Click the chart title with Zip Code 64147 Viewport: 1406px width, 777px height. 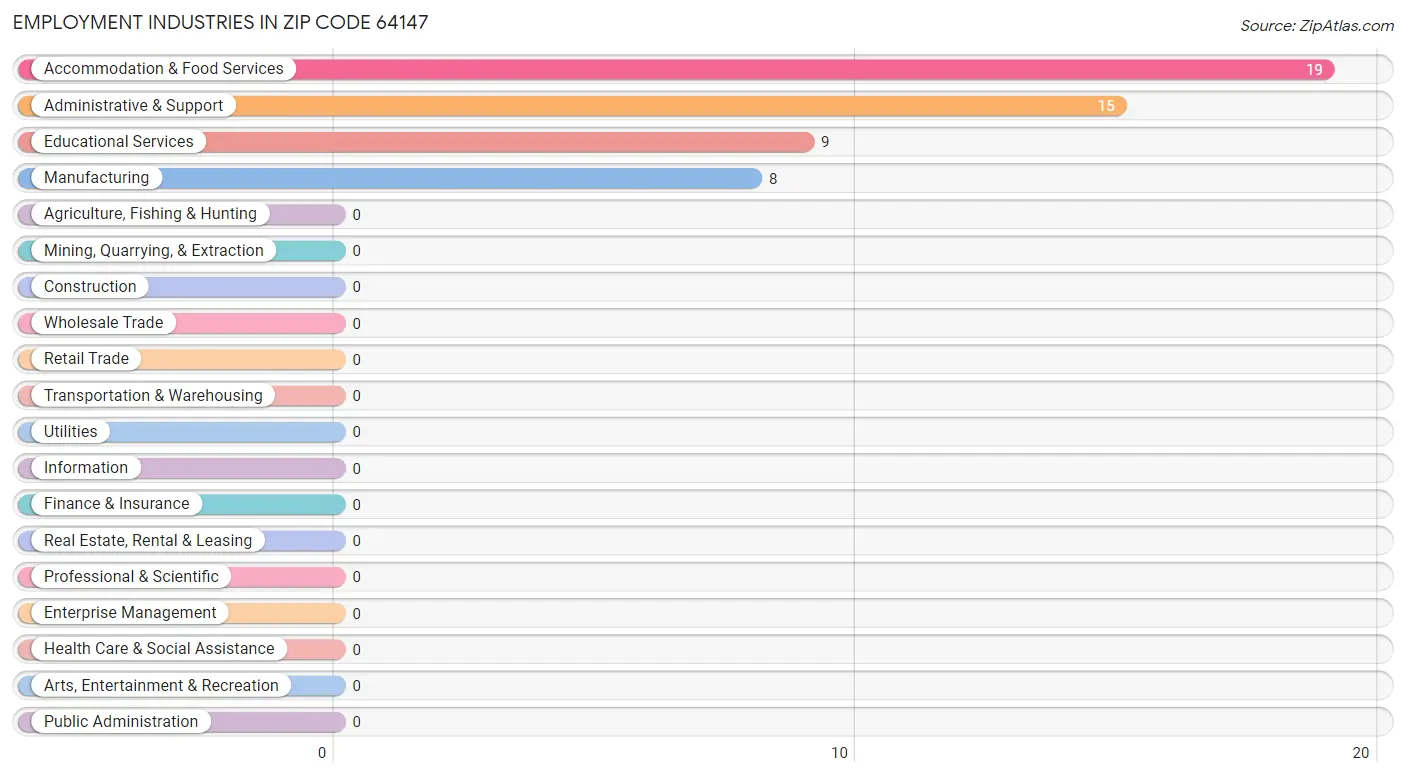[x=221, y=22]
